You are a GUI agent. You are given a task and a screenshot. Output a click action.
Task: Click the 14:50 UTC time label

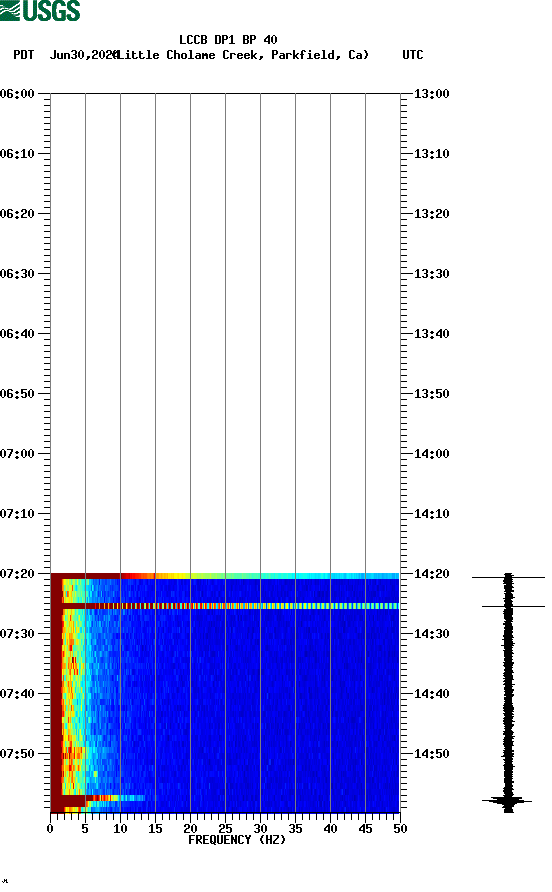coord(431,754)
